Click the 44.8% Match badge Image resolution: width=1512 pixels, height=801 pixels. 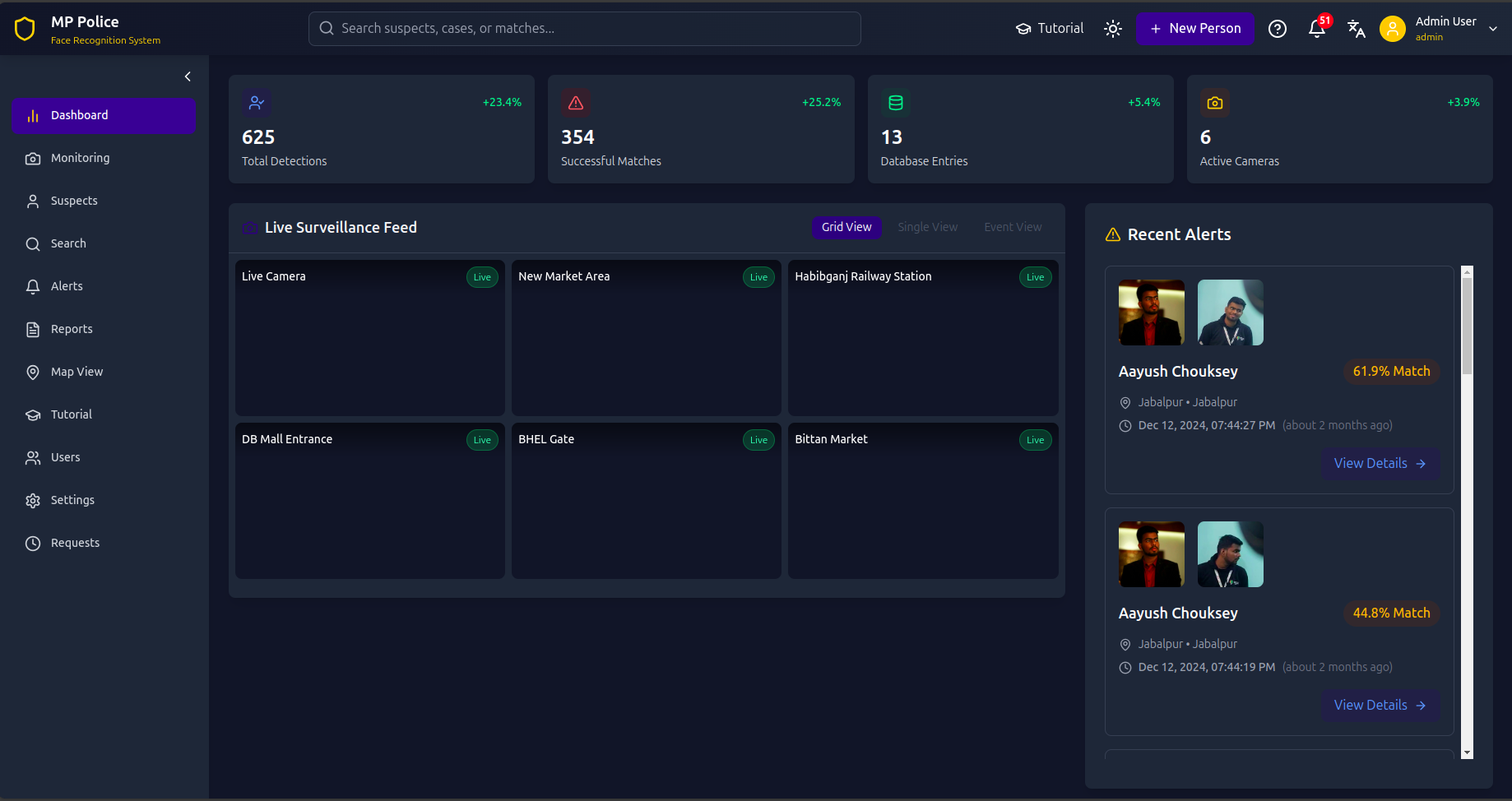click(x=1391, y=613)
